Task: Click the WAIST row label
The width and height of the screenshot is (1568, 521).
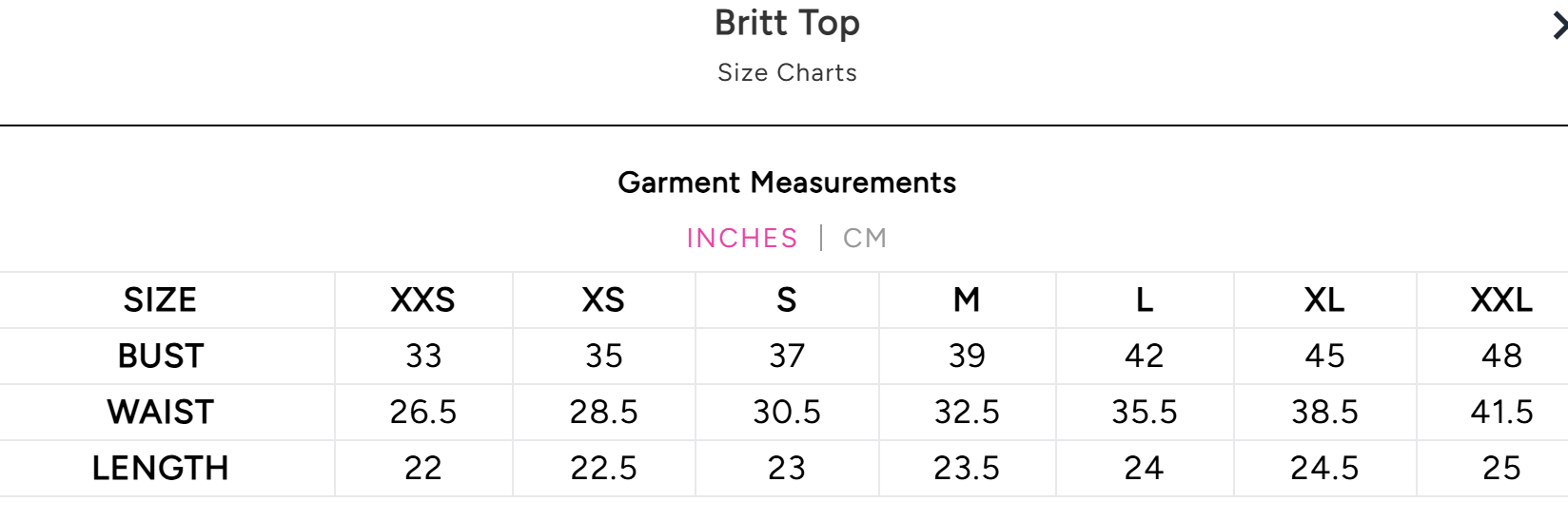Action: 161,413
